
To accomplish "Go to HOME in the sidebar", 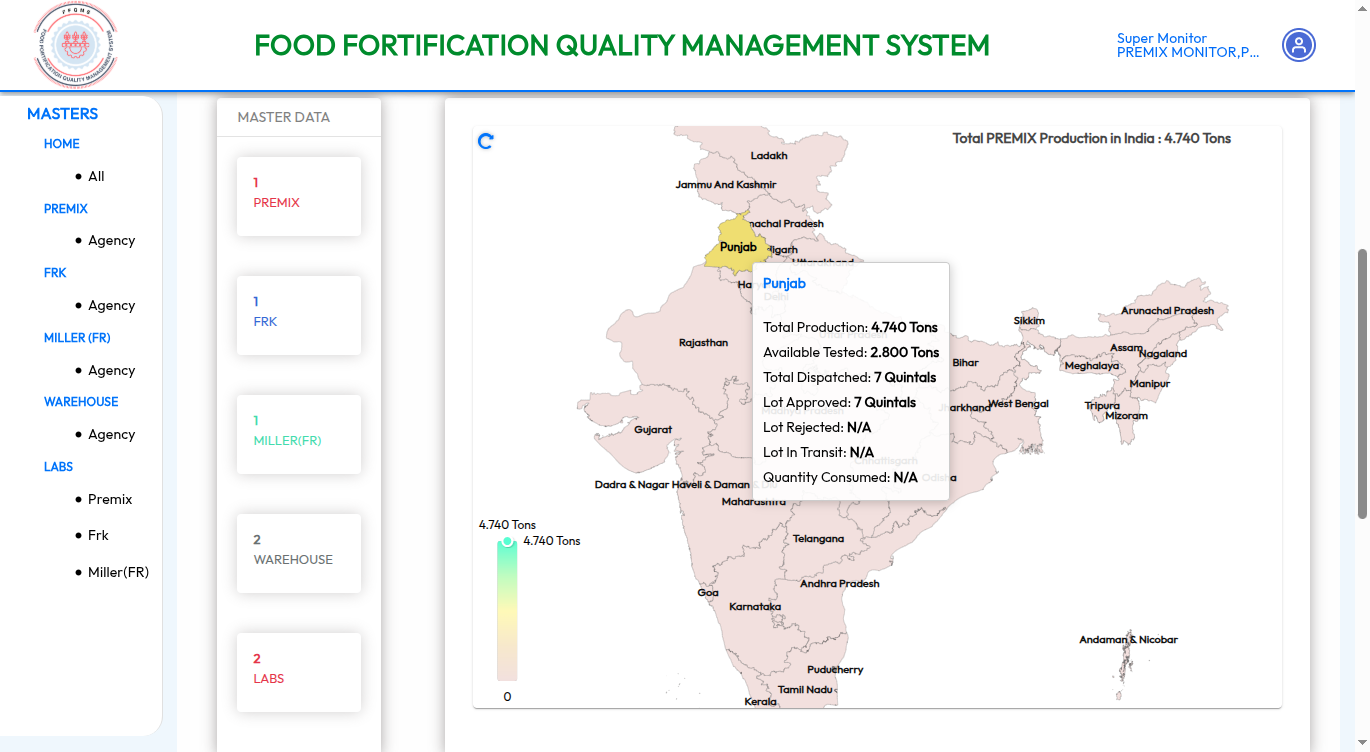I will tap(61, 144).
